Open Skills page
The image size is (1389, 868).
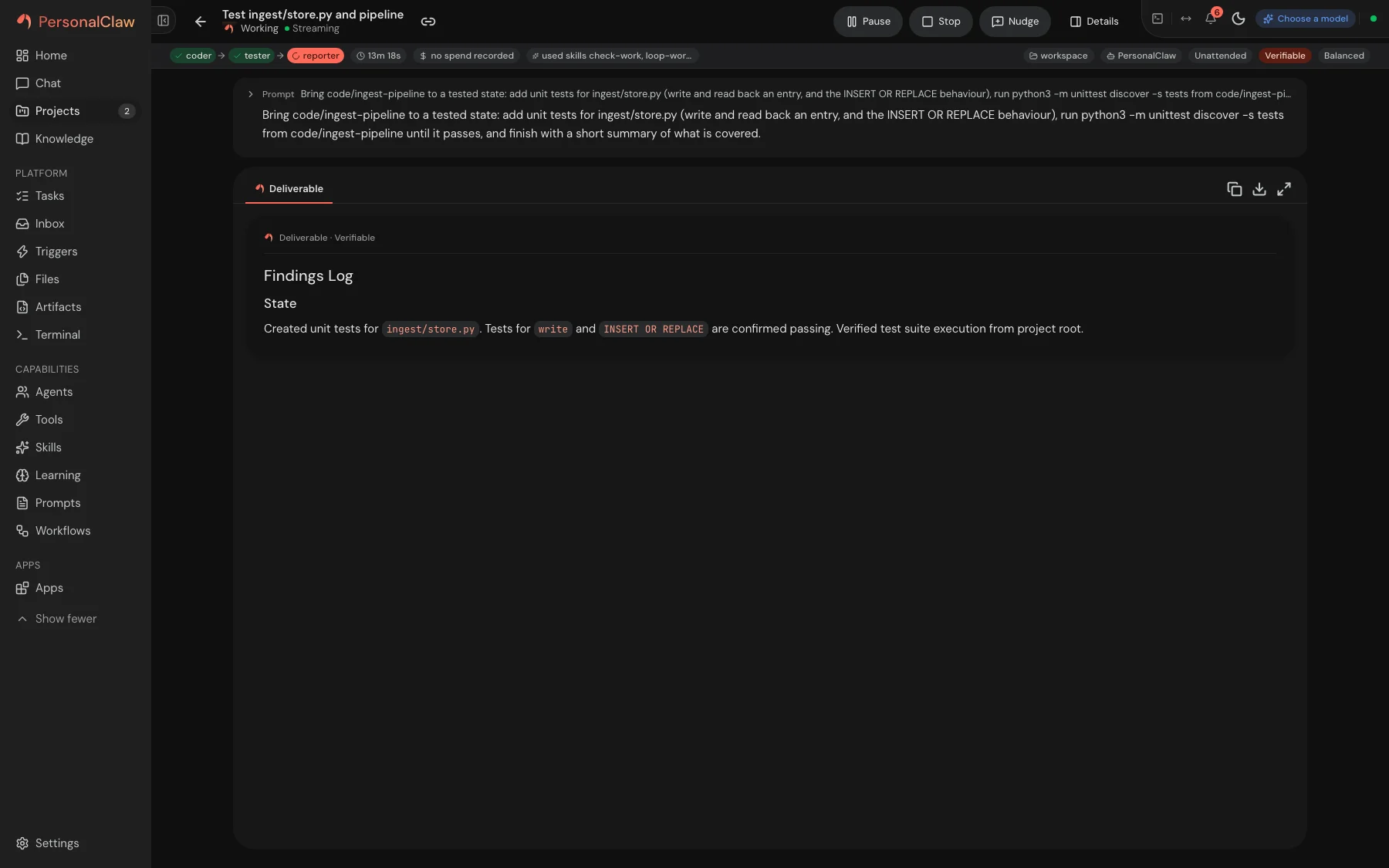point(76,448)
